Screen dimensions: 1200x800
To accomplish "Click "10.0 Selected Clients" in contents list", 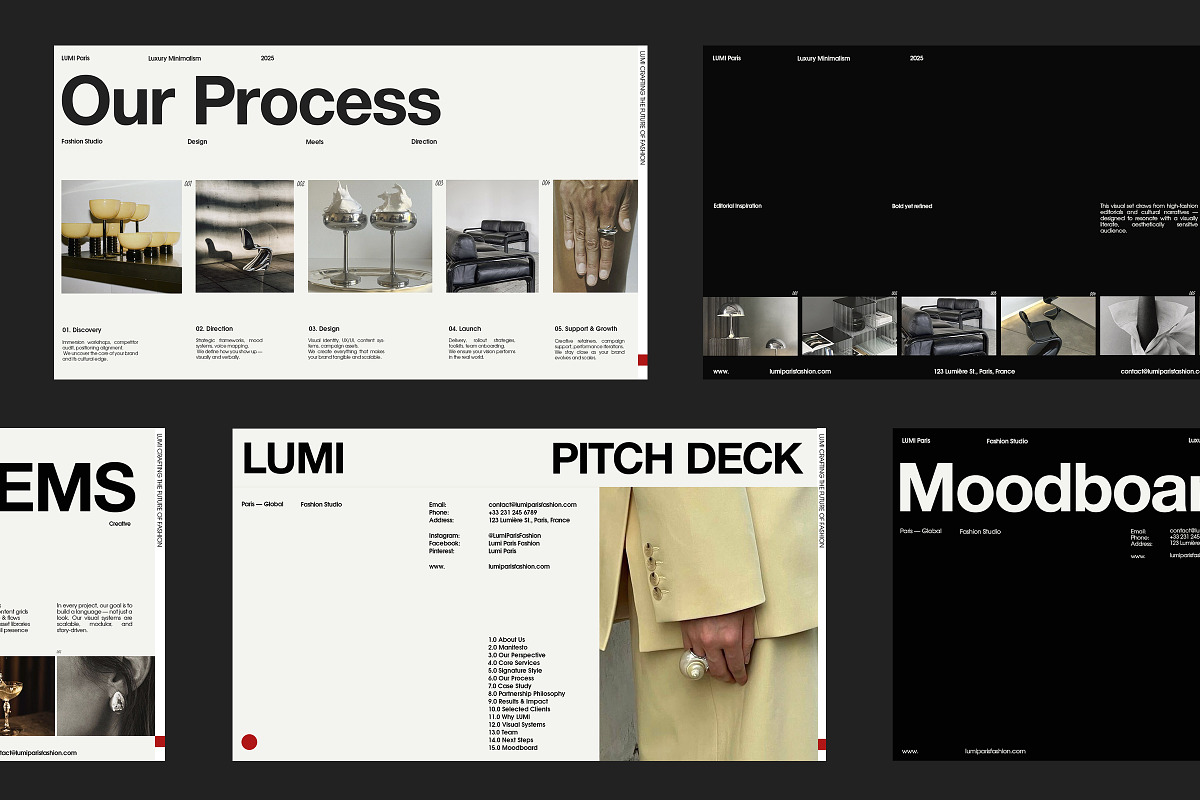I will pyautogui.click(x=518, y=709).
